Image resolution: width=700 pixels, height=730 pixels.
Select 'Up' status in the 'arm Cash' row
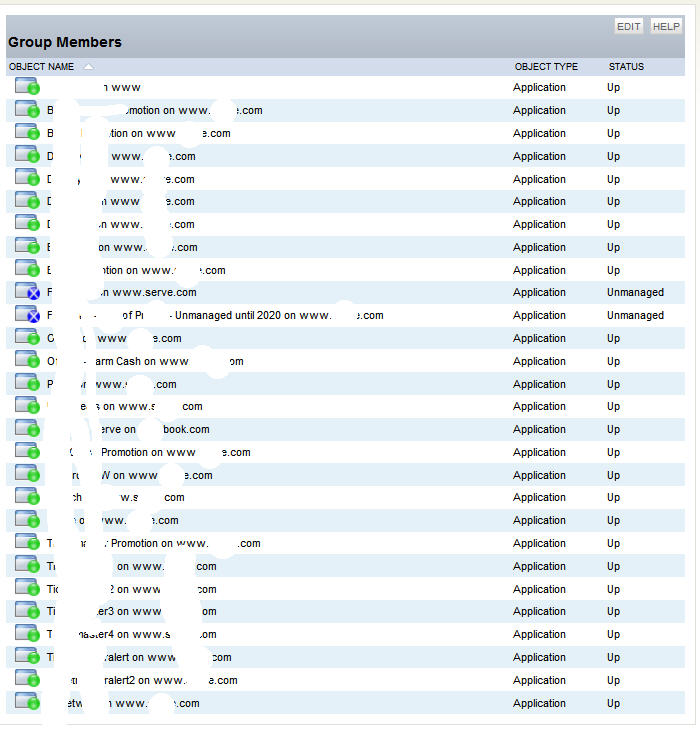[x=613, y=361]
